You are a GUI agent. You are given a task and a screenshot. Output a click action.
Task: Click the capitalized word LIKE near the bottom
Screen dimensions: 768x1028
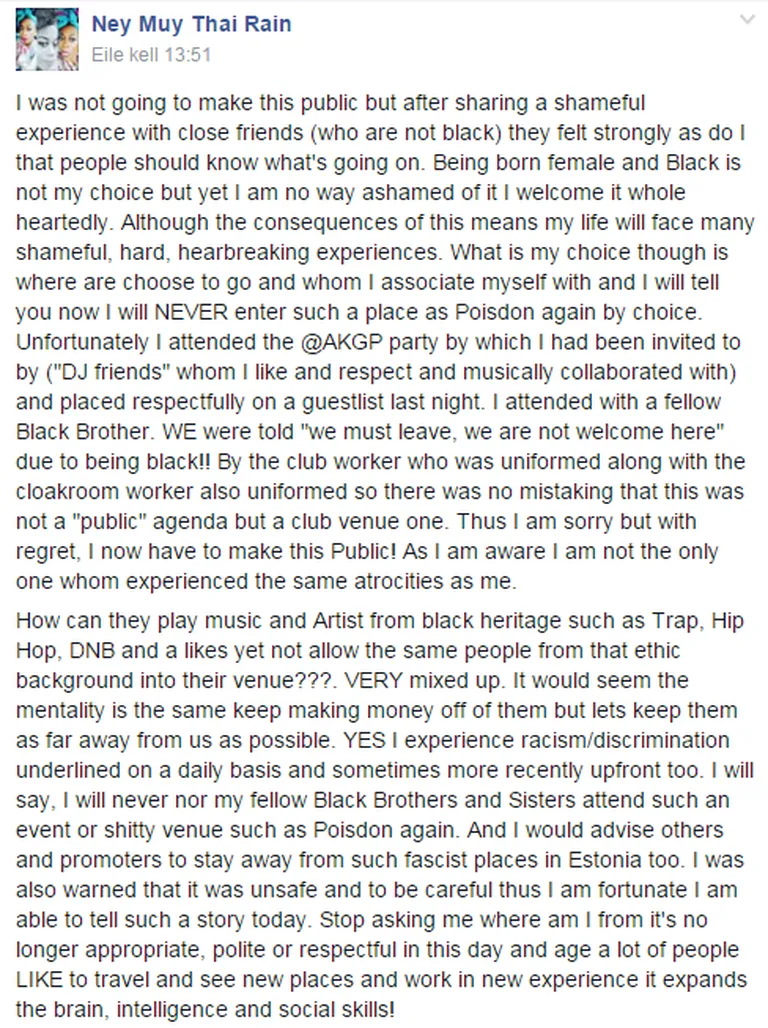point(39,979)
